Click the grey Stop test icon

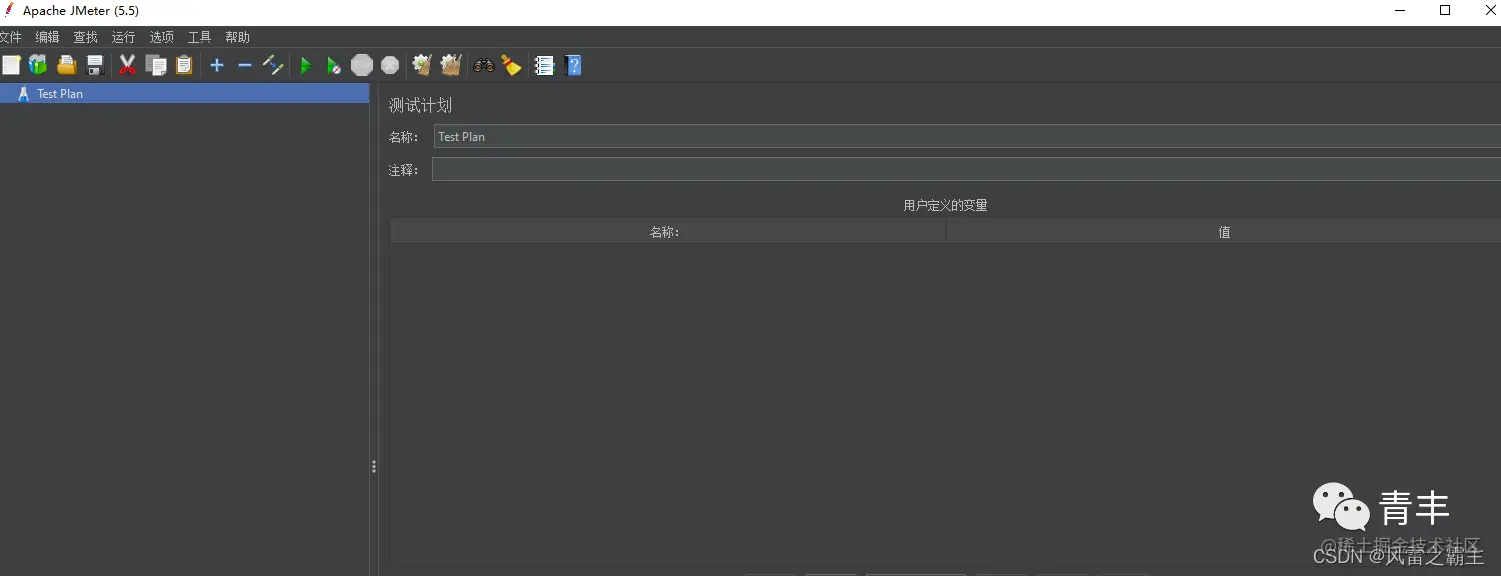362,65
